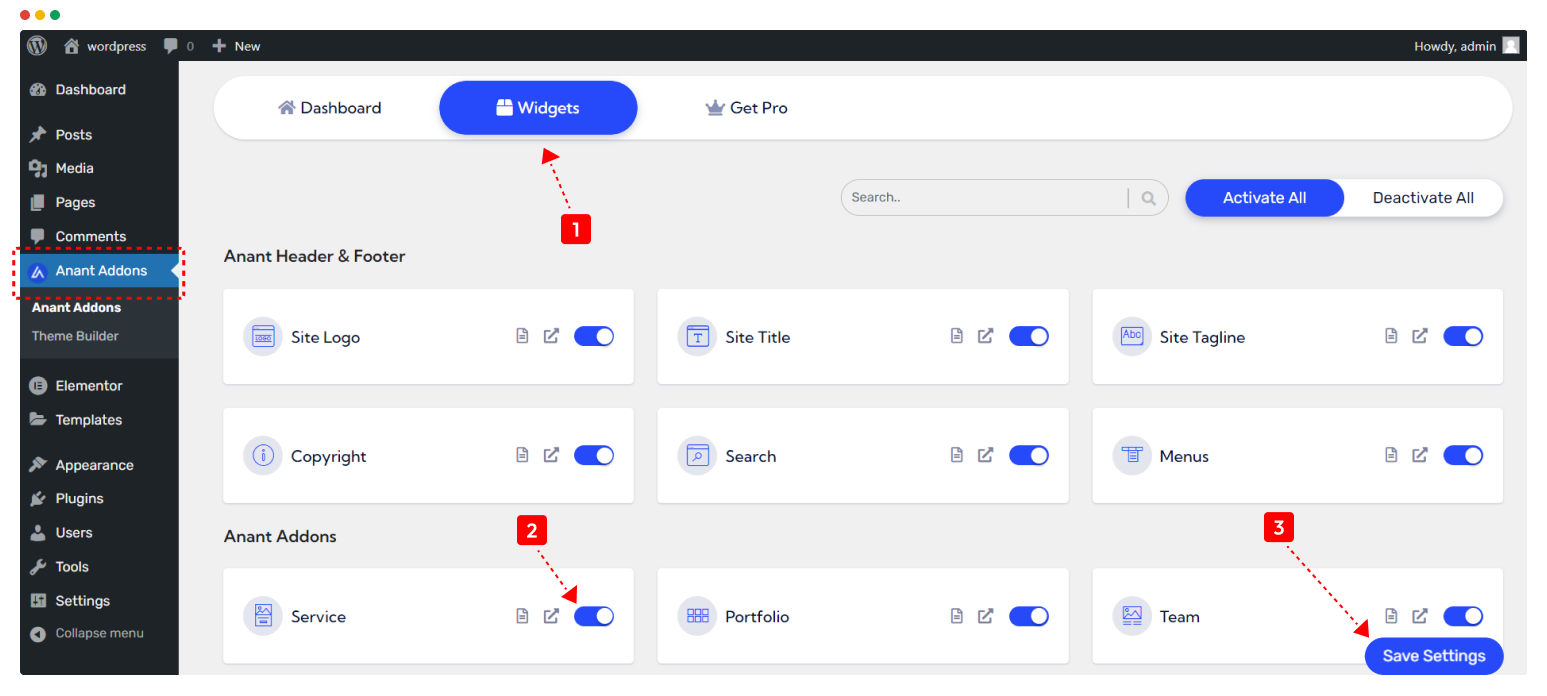Viewport: 1547px width, 696px height.
Task: Click the WordPress logo in admin bar
Action: (37, 46)
